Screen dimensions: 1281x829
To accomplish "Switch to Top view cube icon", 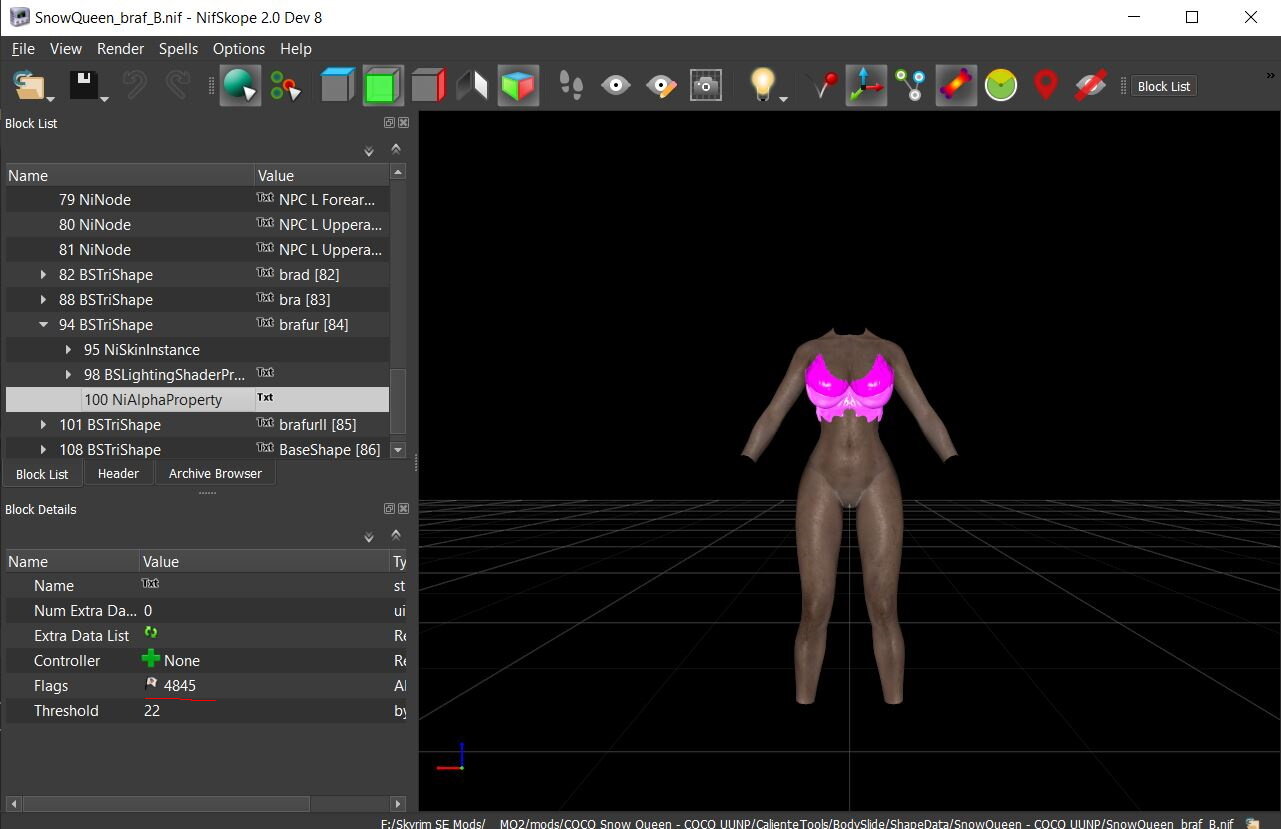I will click(337, 85).
